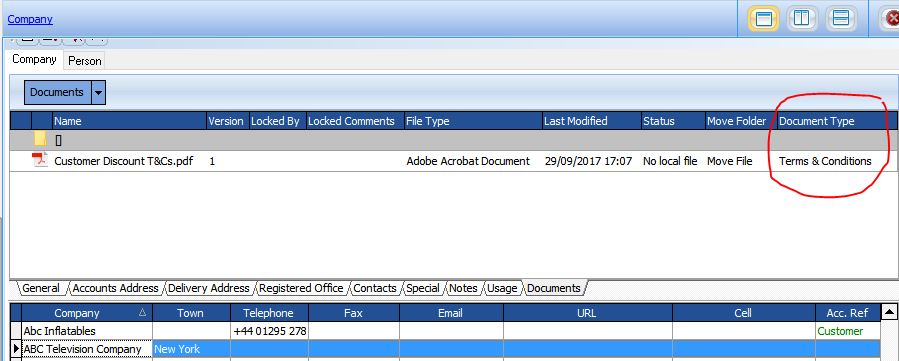The height and width of the screenshot is (361, 899).
Task: Switch to the Company tab
Action: point(34,60)
